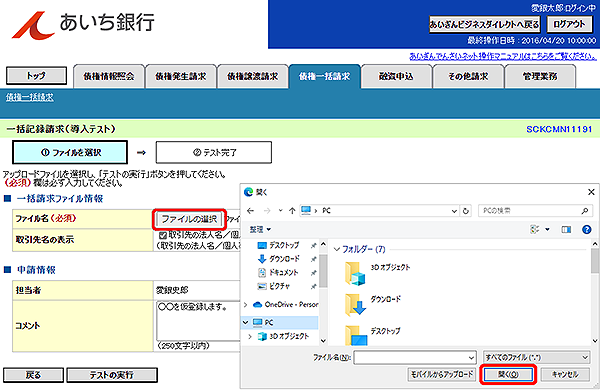
Task: Open the デスクトップ folder in the file list
Action: [373, 335]
